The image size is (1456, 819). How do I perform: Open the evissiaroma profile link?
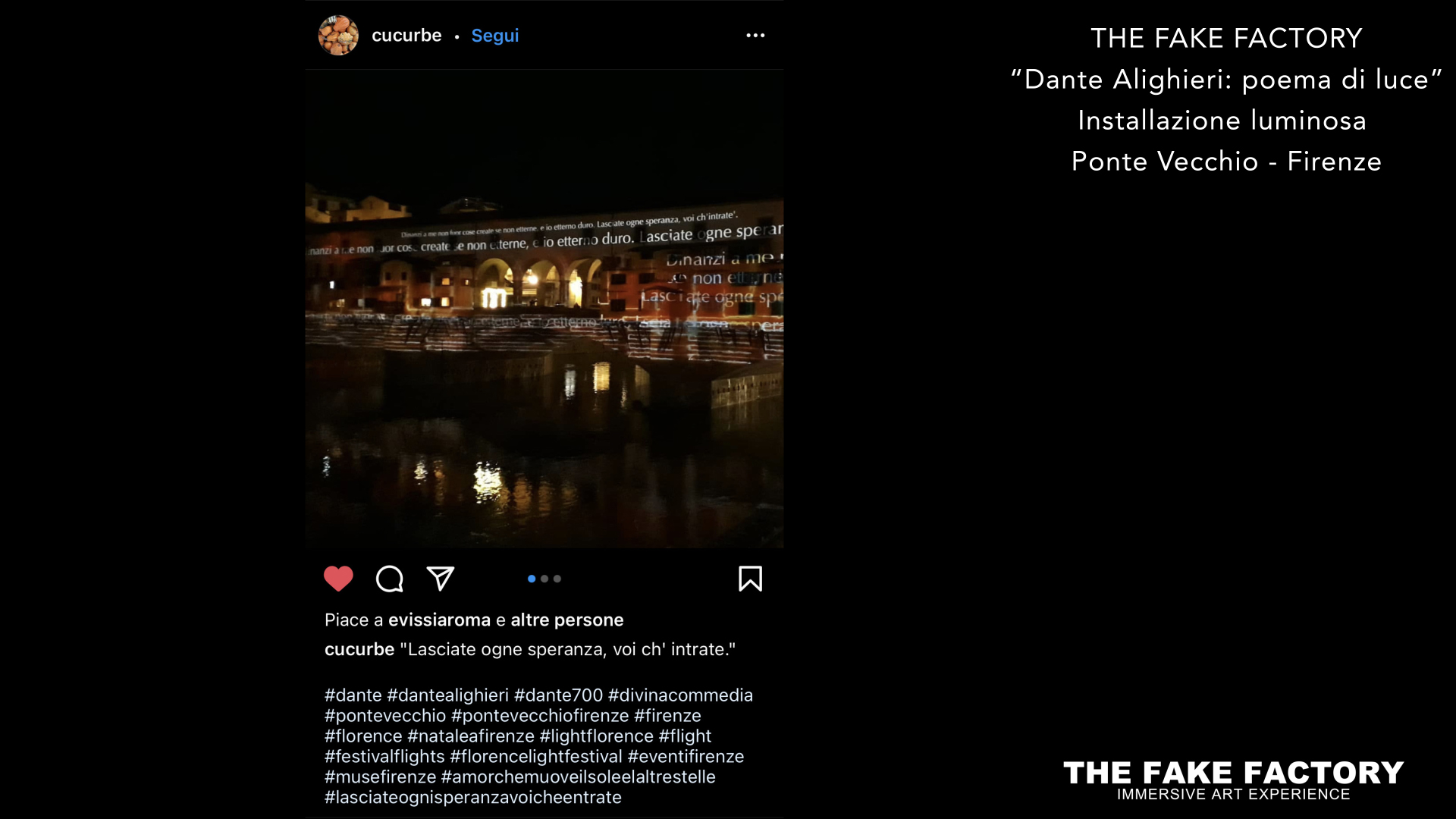[439, 620]
